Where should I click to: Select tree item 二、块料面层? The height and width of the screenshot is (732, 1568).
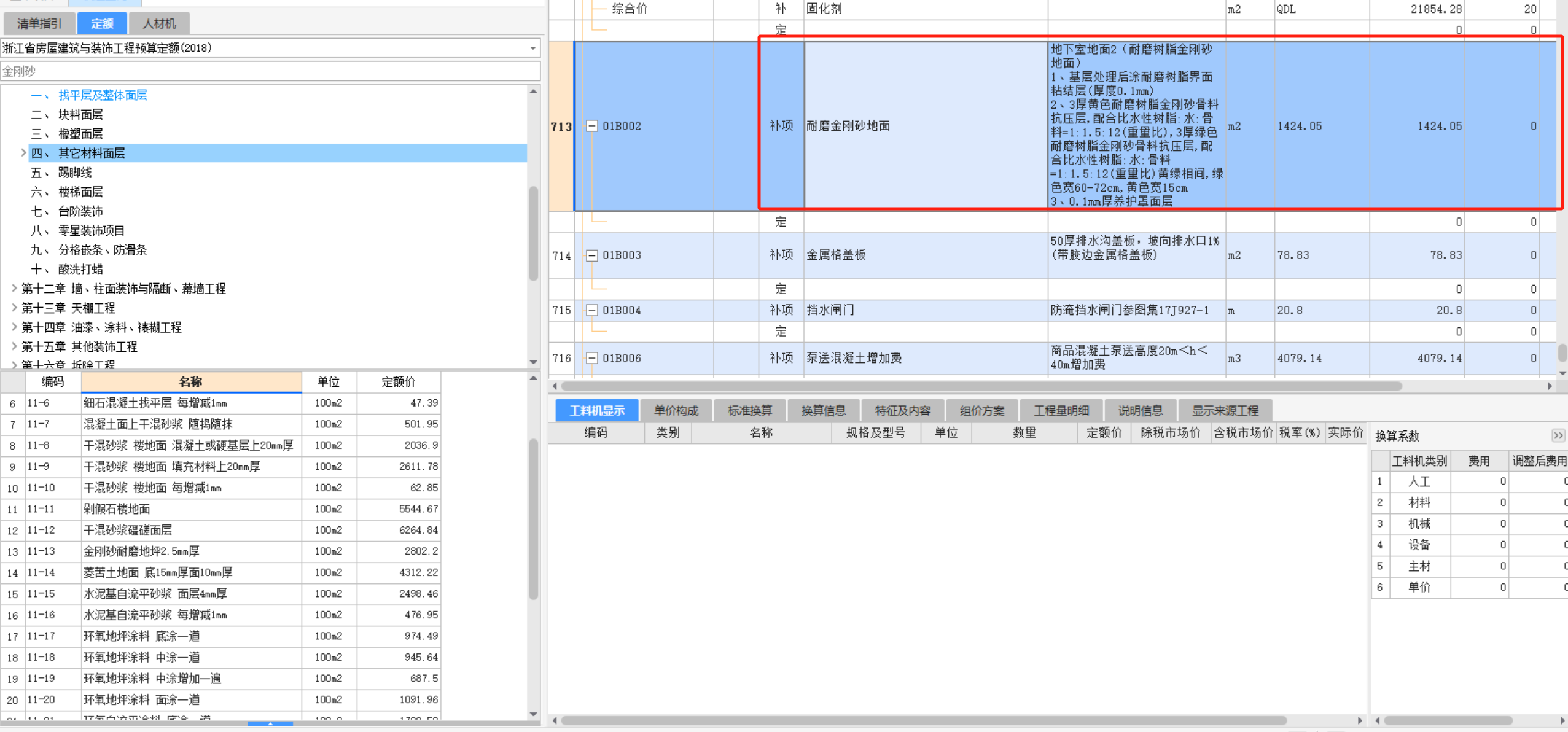[67, 114]
